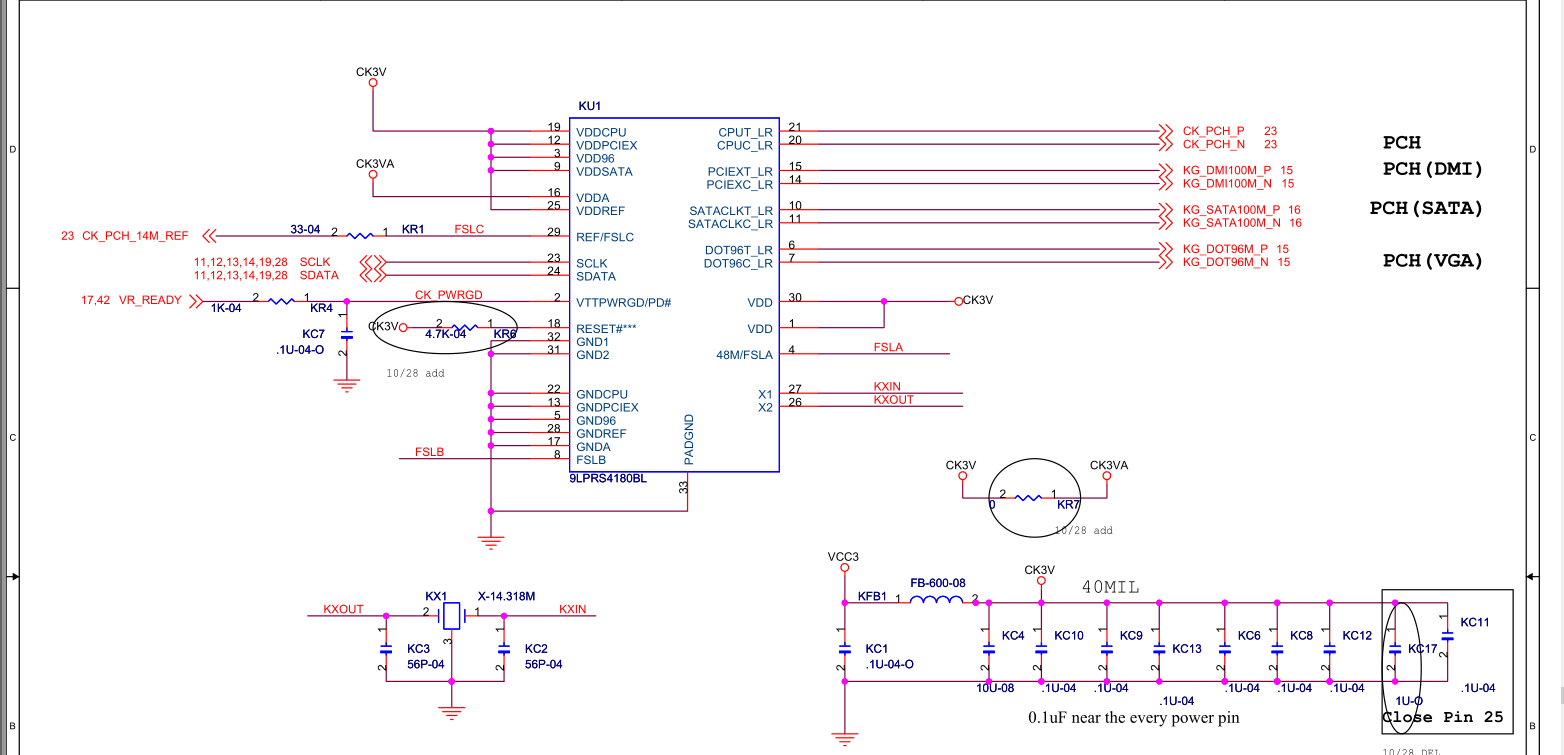The height and width of the screenshot is (755, 1564).
Task: Select the KU1 reference designator
Action: 590,106
